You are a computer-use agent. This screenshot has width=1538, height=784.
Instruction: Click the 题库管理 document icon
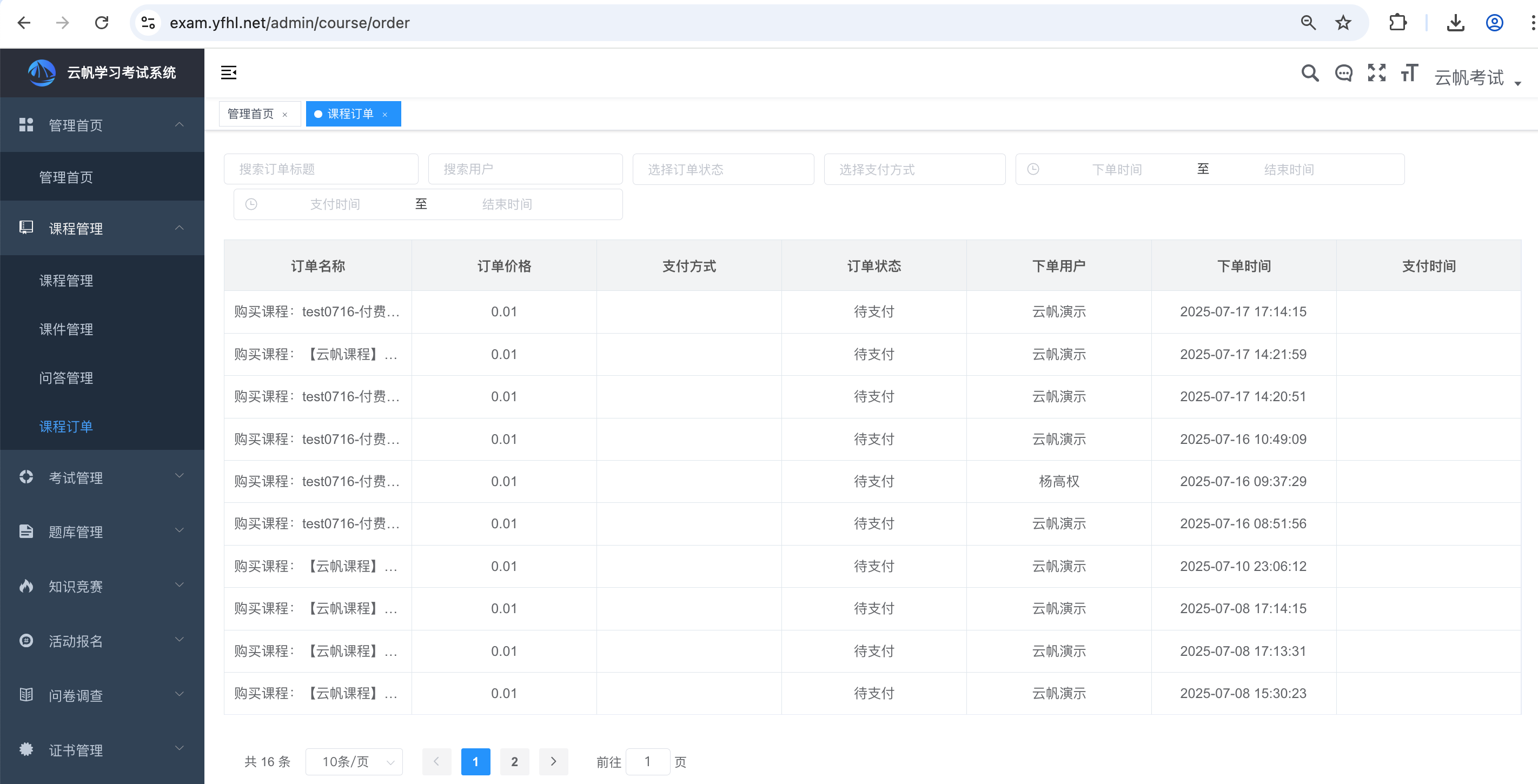(x=26, y=531)
